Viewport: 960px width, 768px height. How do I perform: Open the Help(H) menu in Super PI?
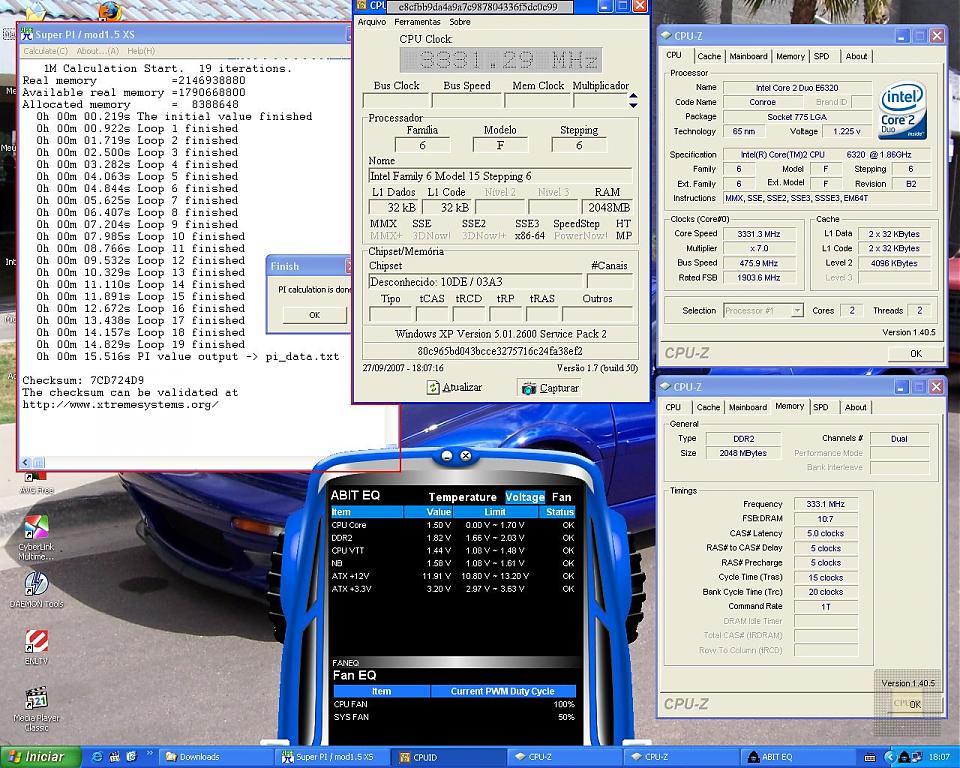141,51
